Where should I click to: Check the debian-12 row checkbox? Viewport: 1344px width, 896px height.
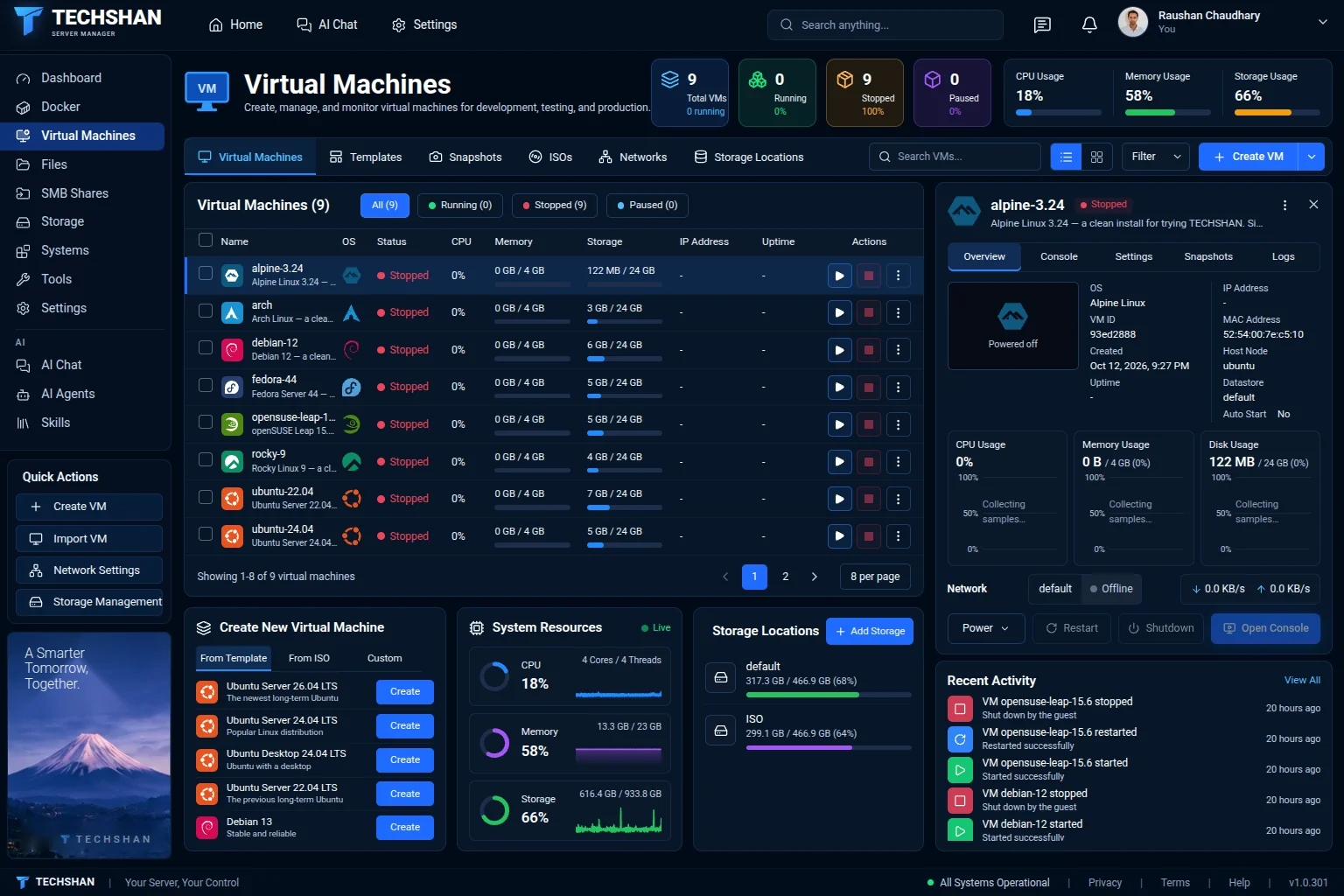[206, 347]
